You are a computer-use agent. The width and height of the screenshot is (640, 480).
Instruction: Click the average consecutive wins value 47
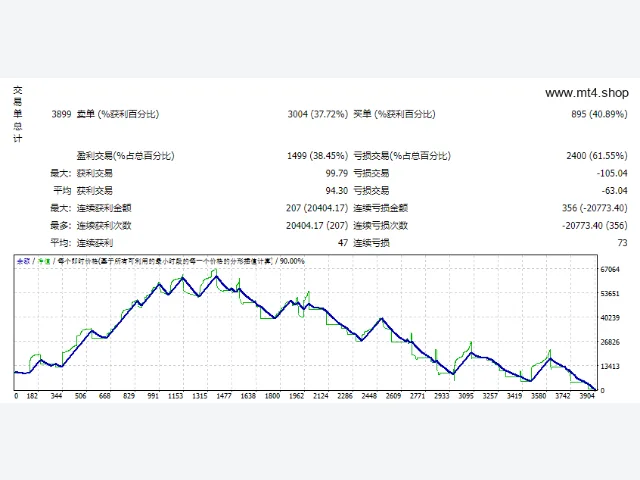[343, 243]
